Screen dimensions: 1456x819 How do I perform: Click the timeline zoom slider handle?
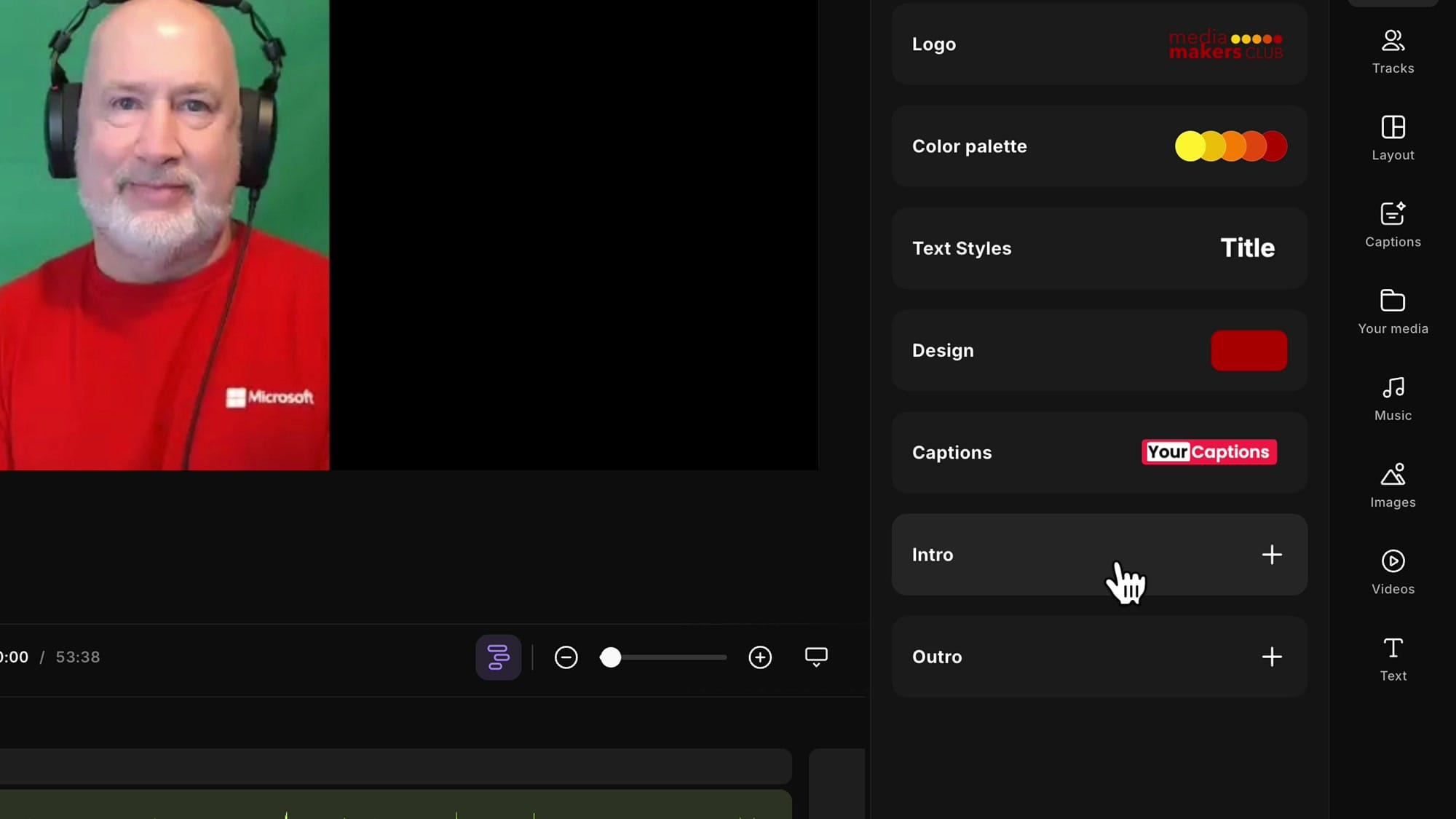click(x=611, y=657)
